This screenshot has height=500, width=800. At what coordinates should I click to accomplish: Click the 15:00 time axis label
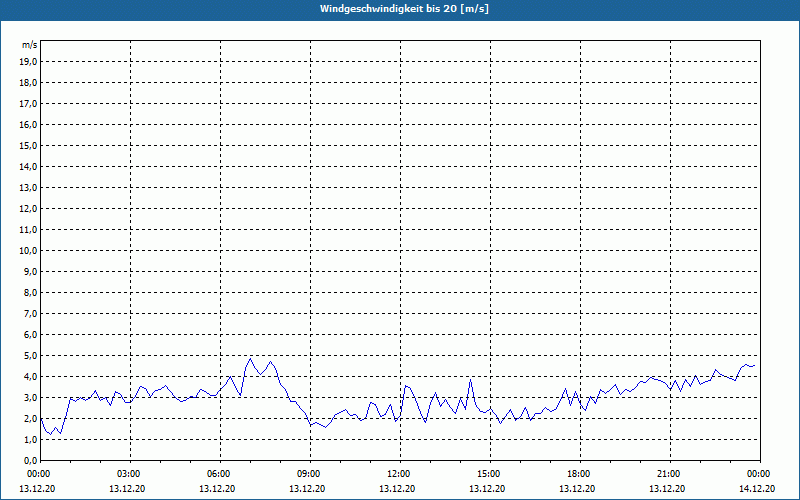pyautogui.click(x=489, y=474)
